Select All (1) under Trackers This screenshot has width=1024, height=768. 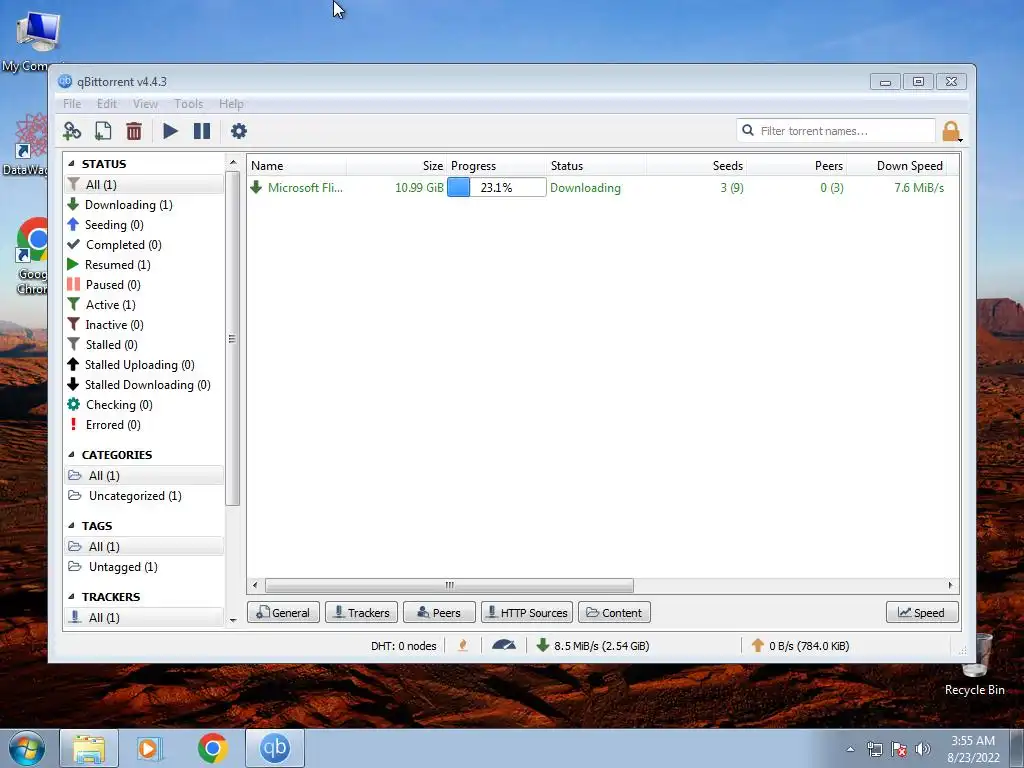tap(144, 617)
